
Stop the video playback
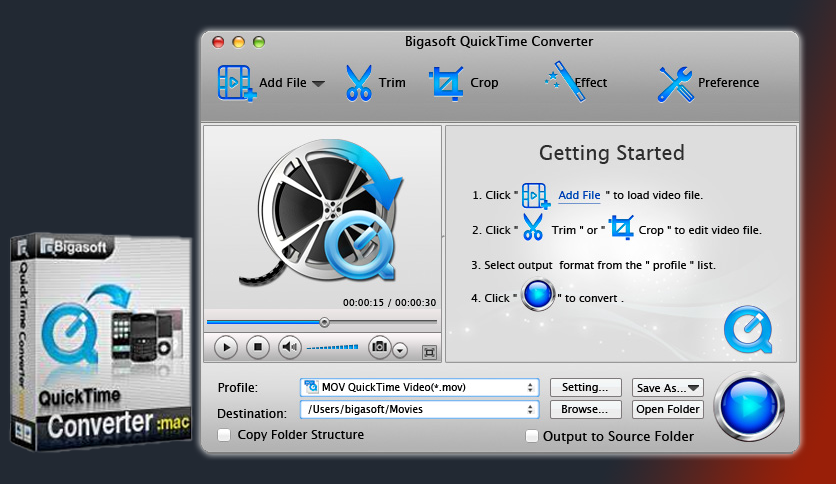258,348
